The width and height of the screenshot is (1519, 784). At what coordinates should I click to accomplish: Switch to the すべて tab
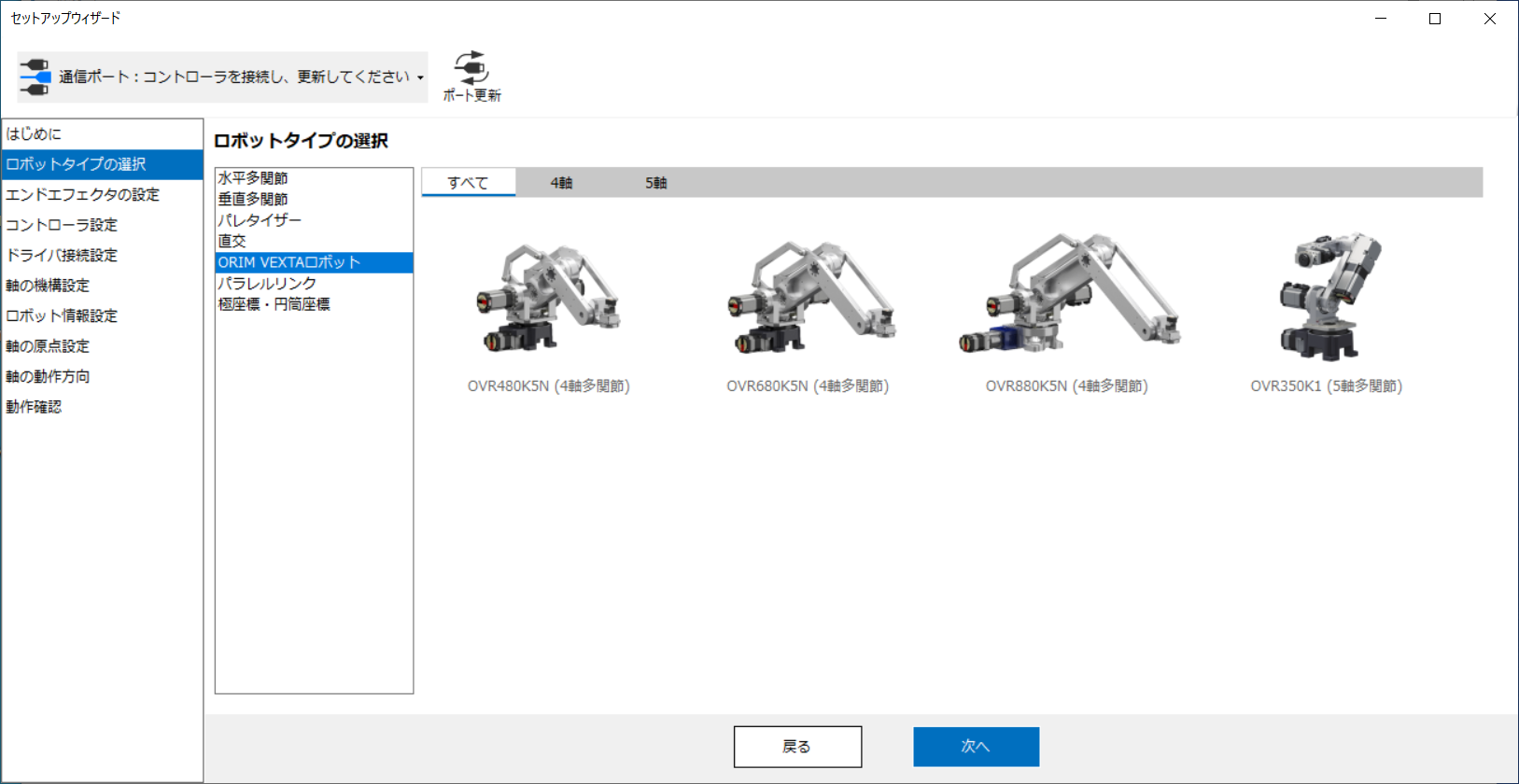coord(468,183)
